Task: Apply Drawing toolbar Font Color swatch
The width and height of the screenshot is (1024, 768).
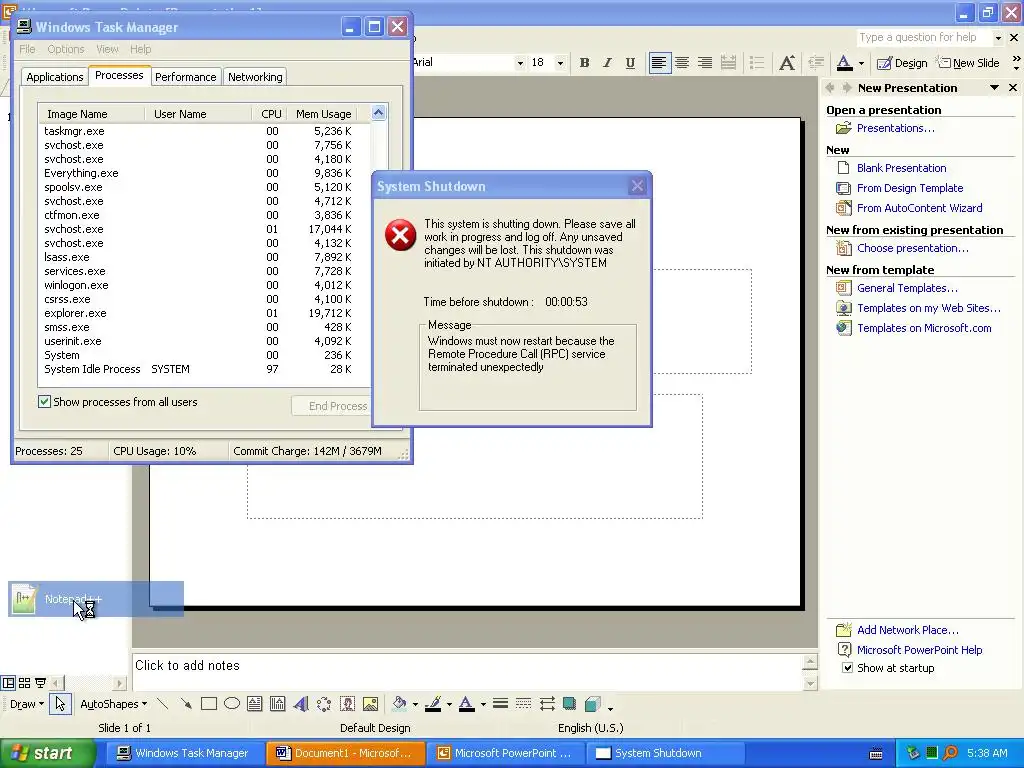Action: [467, 703]
